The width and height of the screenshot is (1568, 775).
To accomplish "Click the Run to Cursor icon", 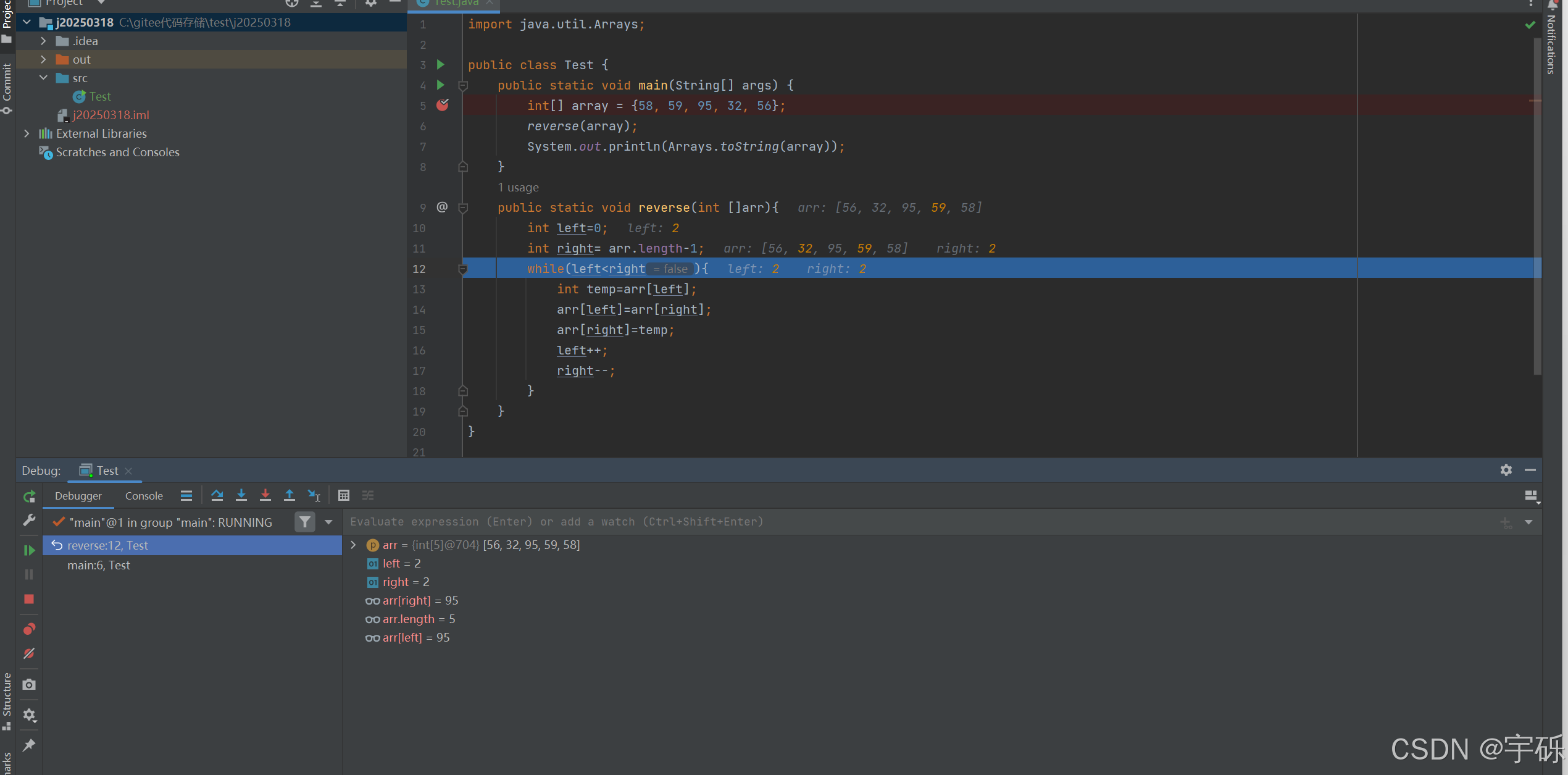I will (x=314, y=495).
